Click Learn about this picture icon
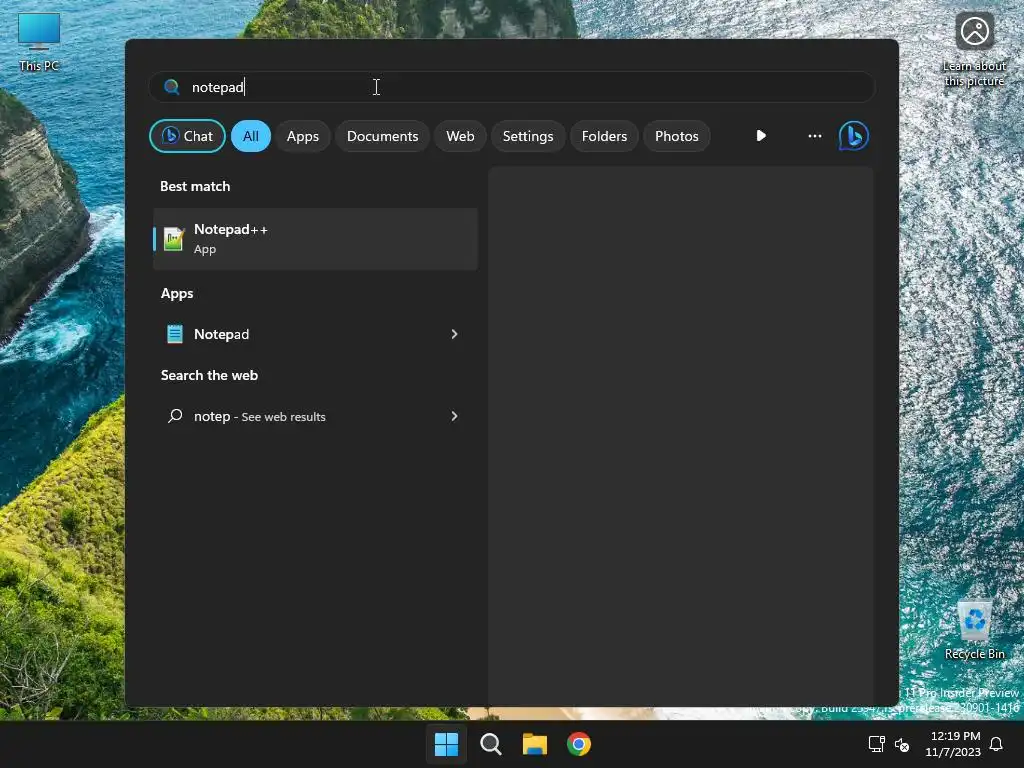This screenshot has height=768, width=1024. [x=974, y=50]
